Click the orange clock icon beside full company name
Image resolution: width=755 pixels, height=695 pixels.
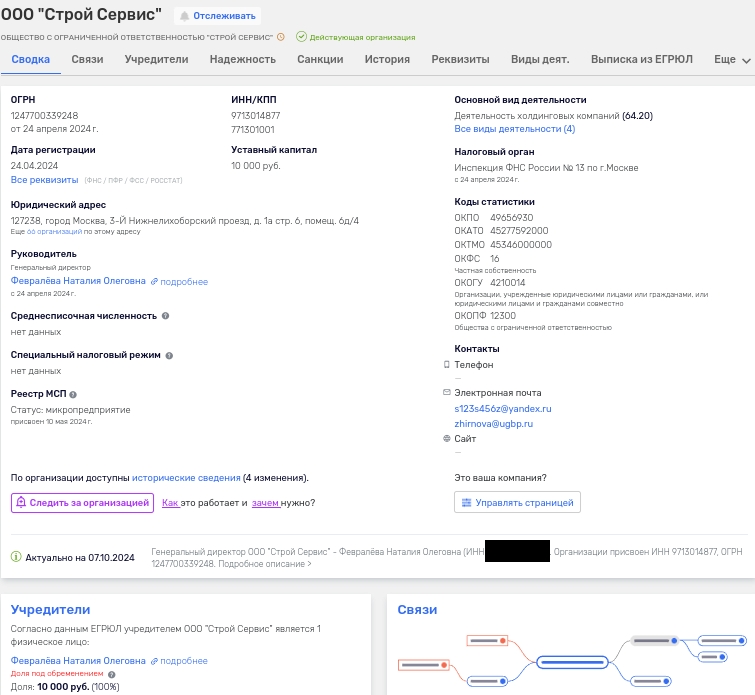281,37
